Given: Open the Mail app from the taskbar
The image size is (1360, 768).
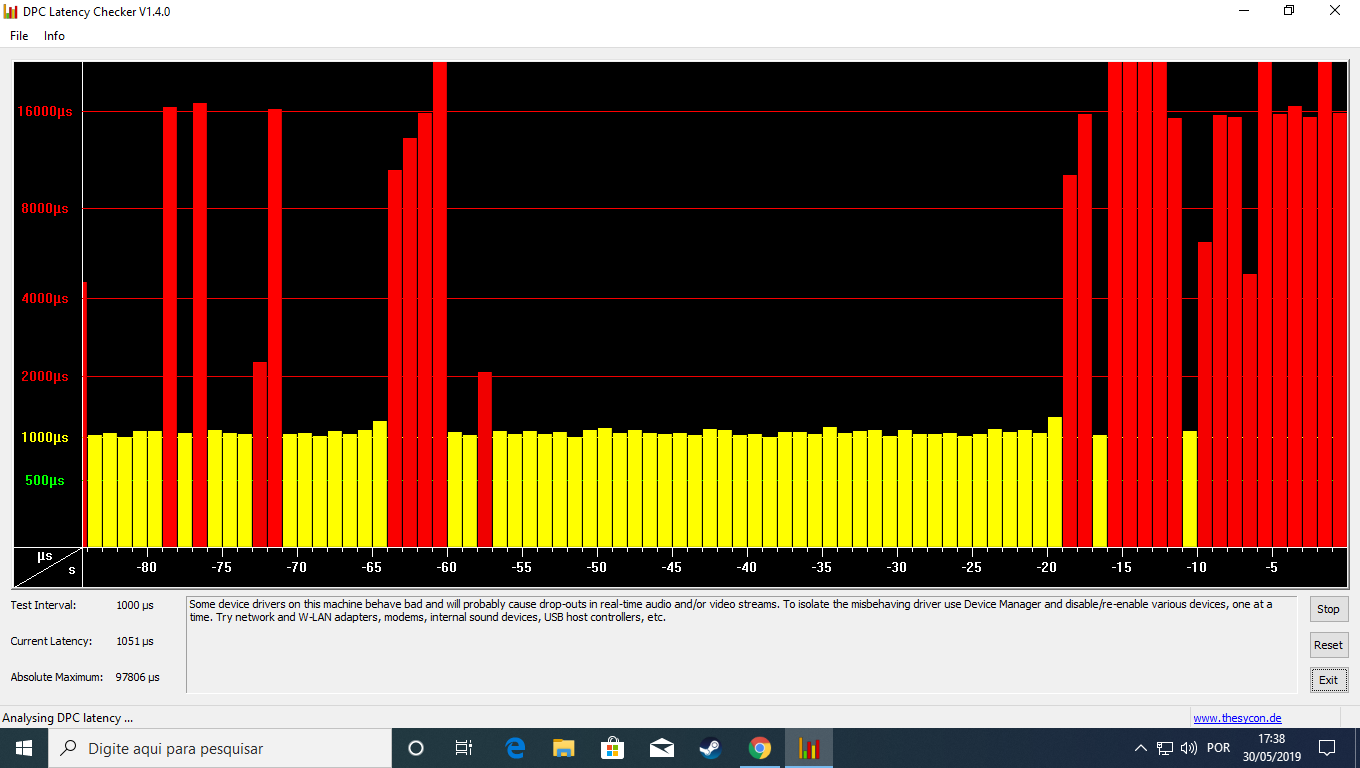Looking at the screenshot, I should [661, 748].
